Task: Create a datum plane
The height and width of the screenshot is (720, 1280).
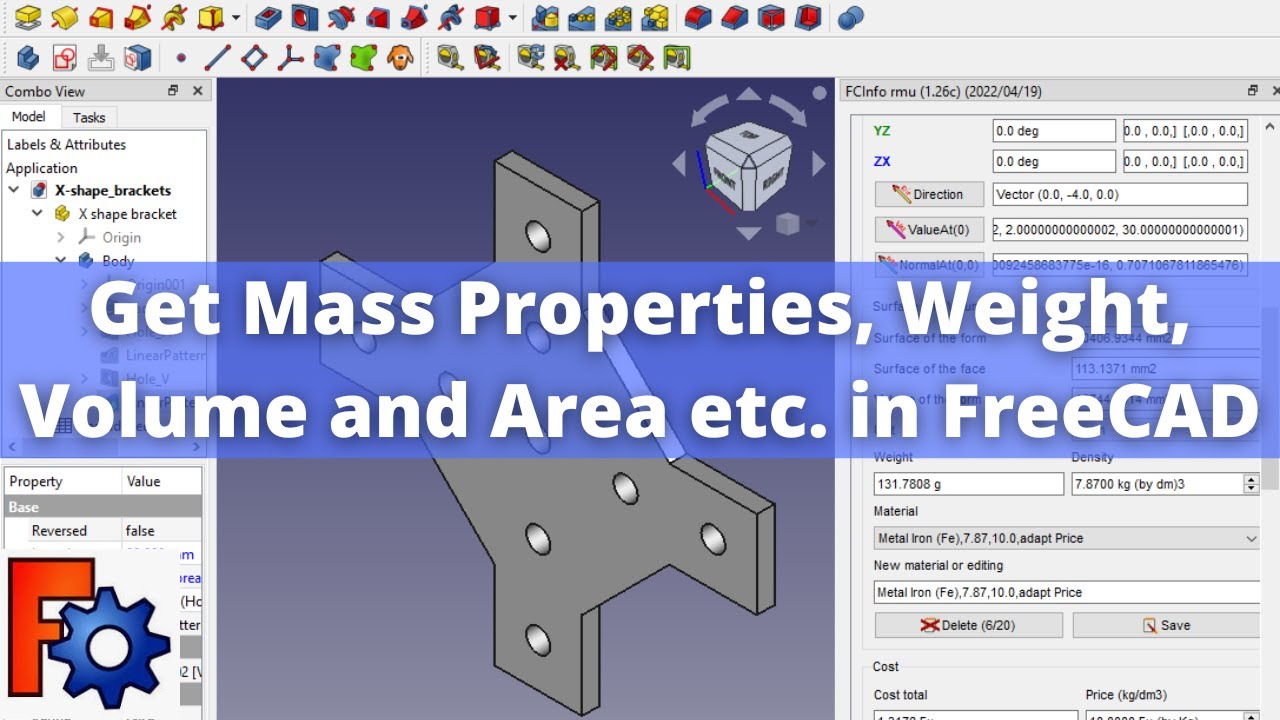Action: (254, 57)
